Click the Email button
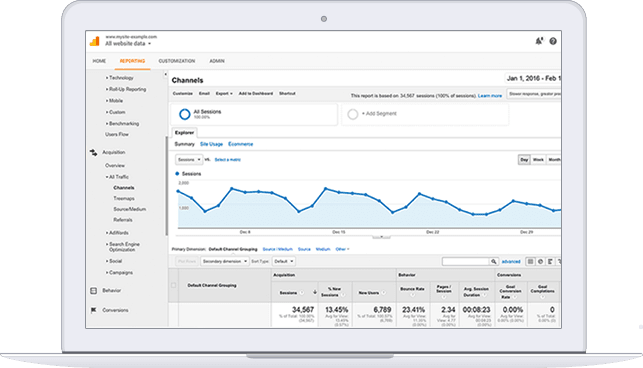643x368 pixels. (204, 94)
